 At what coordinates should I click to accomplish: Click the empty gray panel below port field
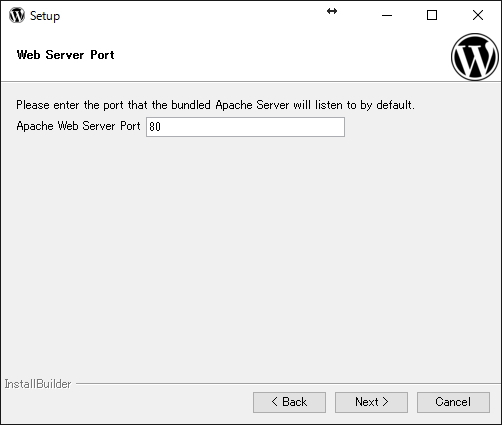click(x=251, y=253)
